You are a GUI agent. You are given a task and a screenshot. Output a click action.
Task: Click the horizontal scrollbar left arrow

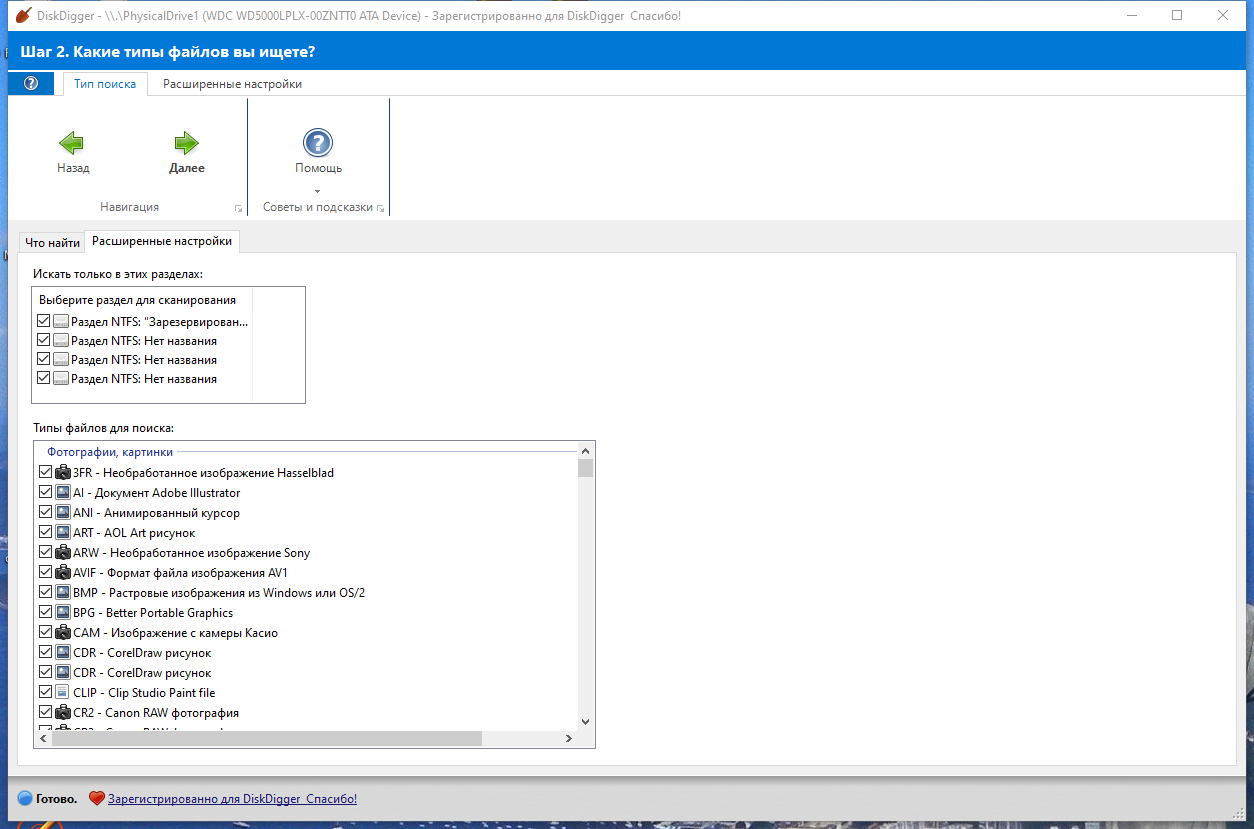click(43, 738)
